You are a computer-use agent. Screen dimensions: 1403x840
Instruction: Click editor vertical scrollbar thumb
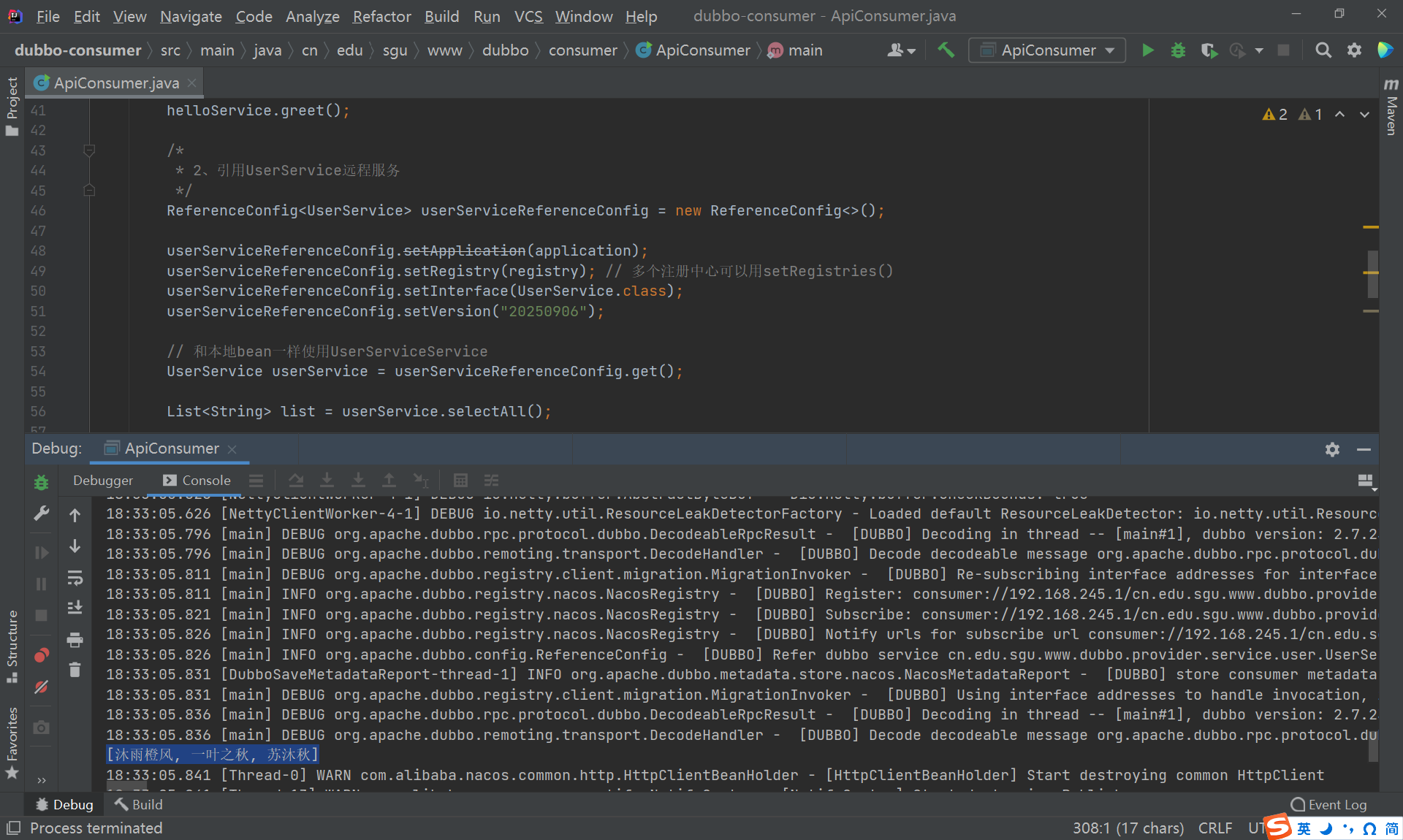click(1372, 274)
